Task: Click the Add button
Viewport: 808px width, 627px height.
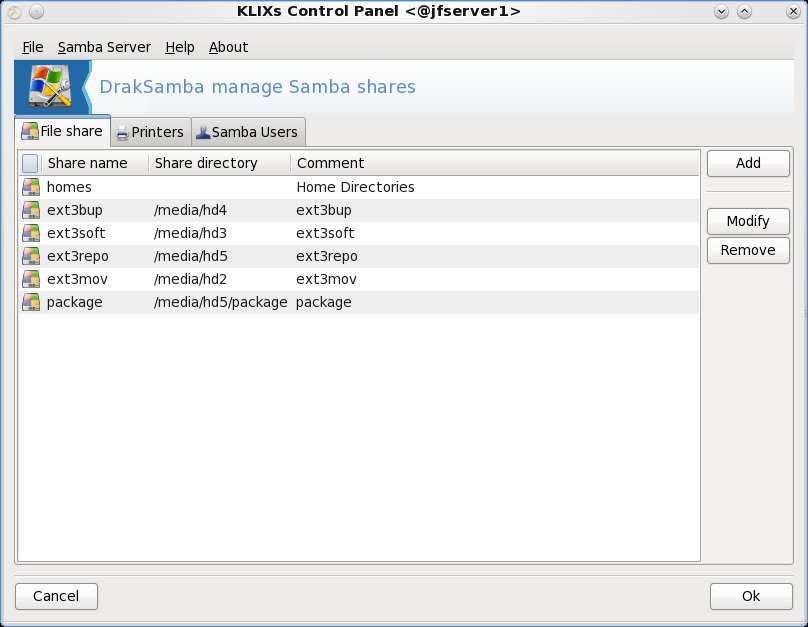Action: click(x=748, y=163)
